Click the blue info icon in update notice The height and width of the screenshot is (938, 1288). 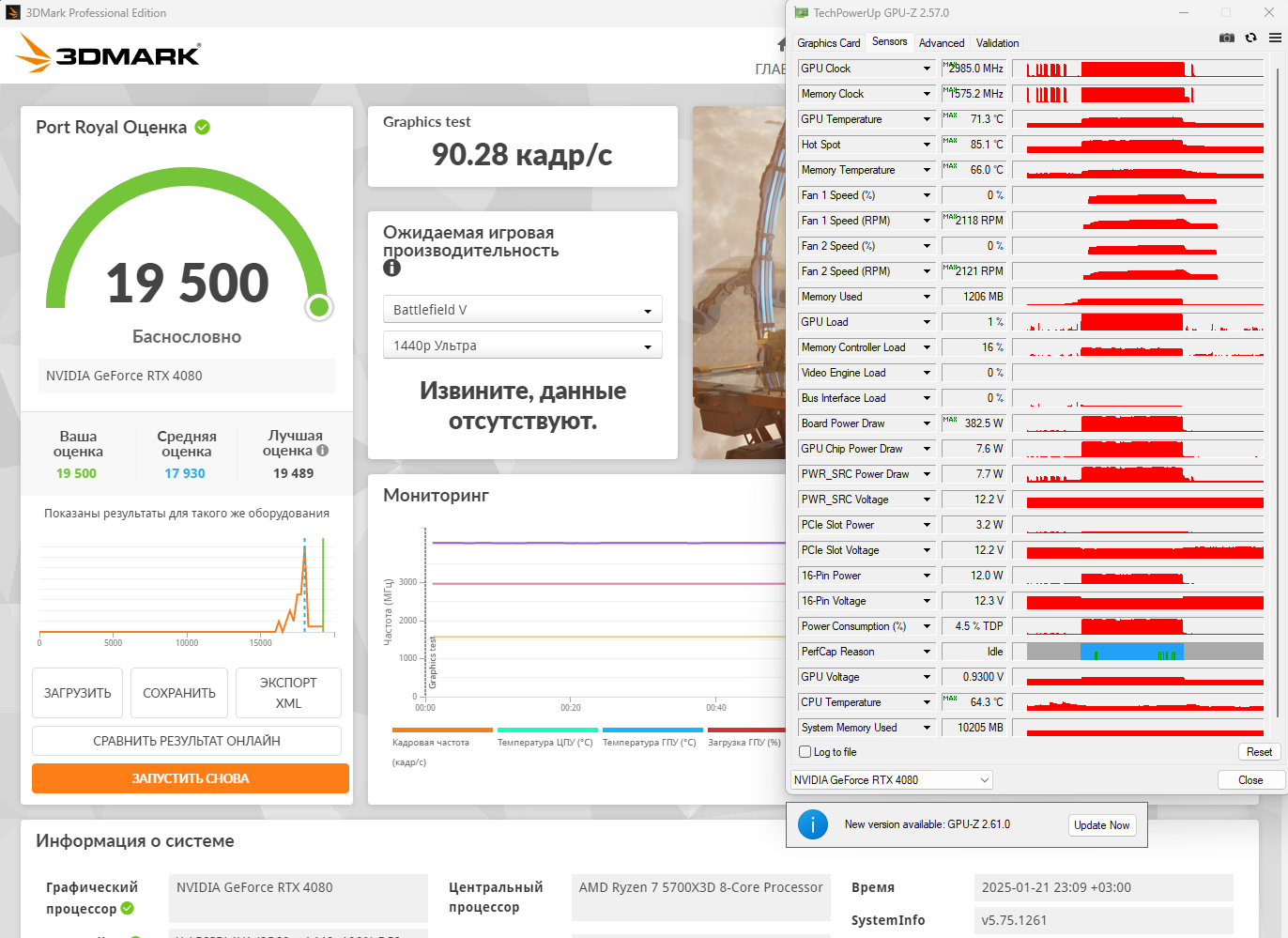click(x=813, y=824)
